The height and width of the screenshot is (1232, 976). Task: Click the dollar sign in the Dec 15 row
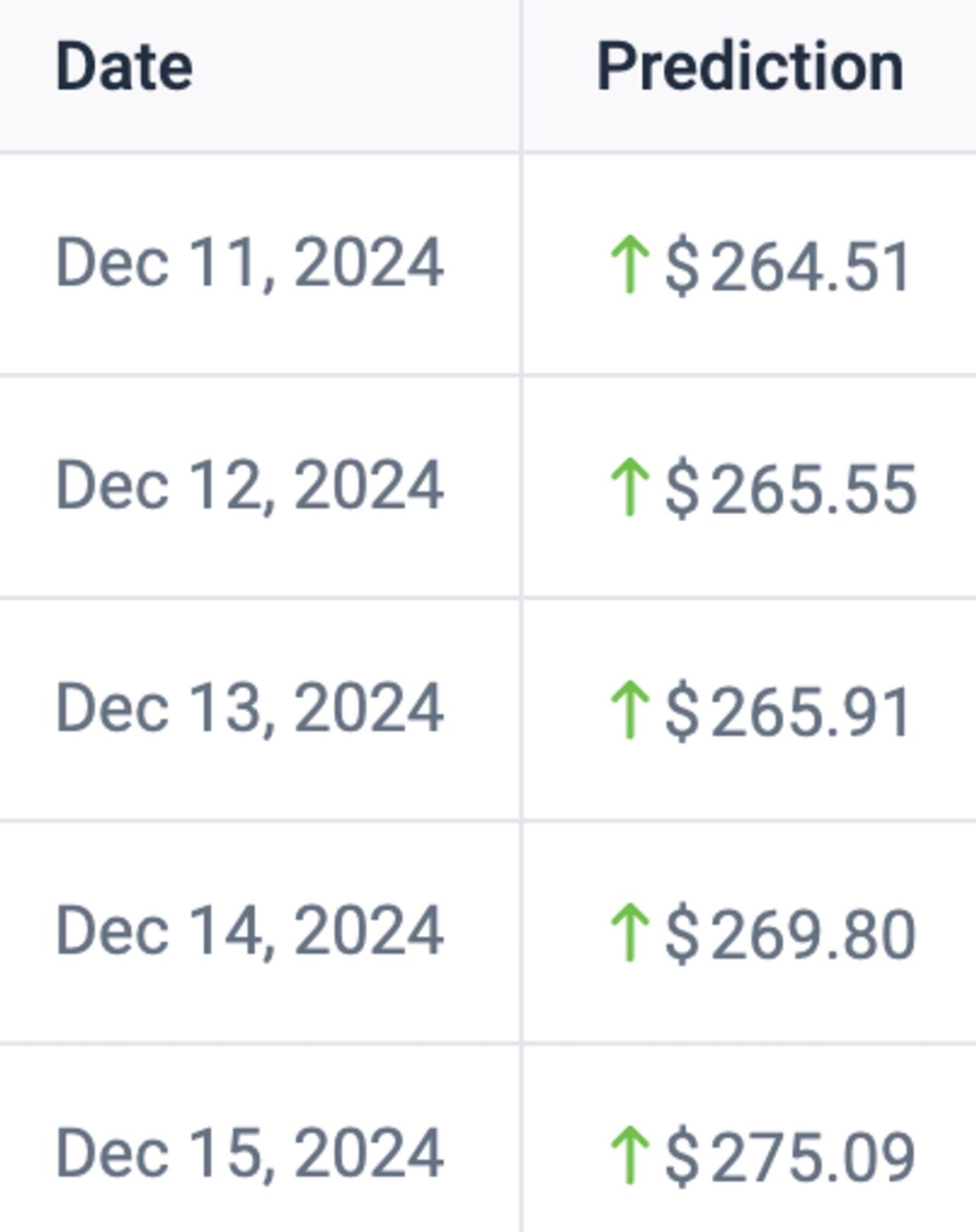[682, 1157]
